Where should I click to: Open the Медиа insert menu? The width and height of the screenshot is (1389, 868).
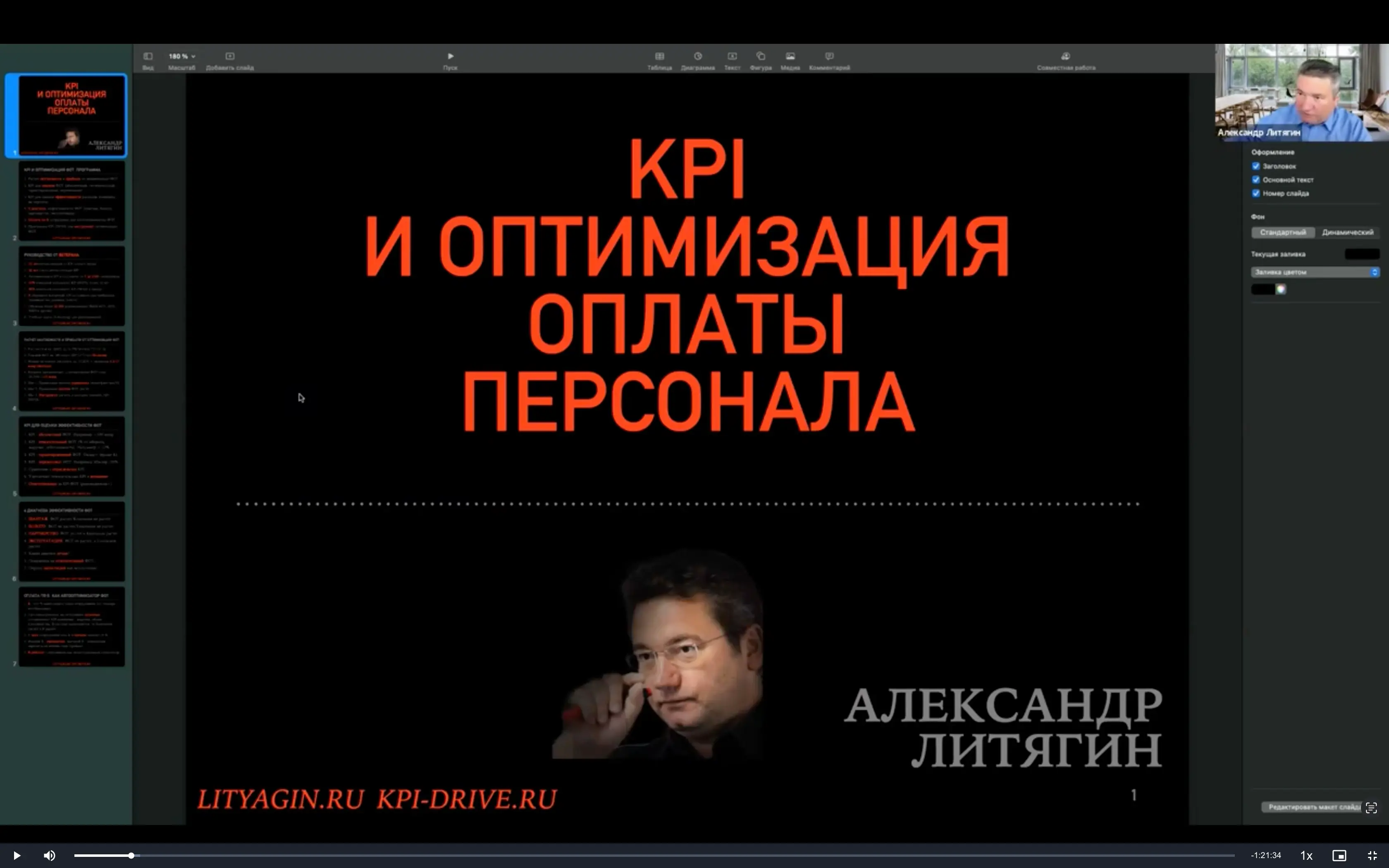click(790, 56)
